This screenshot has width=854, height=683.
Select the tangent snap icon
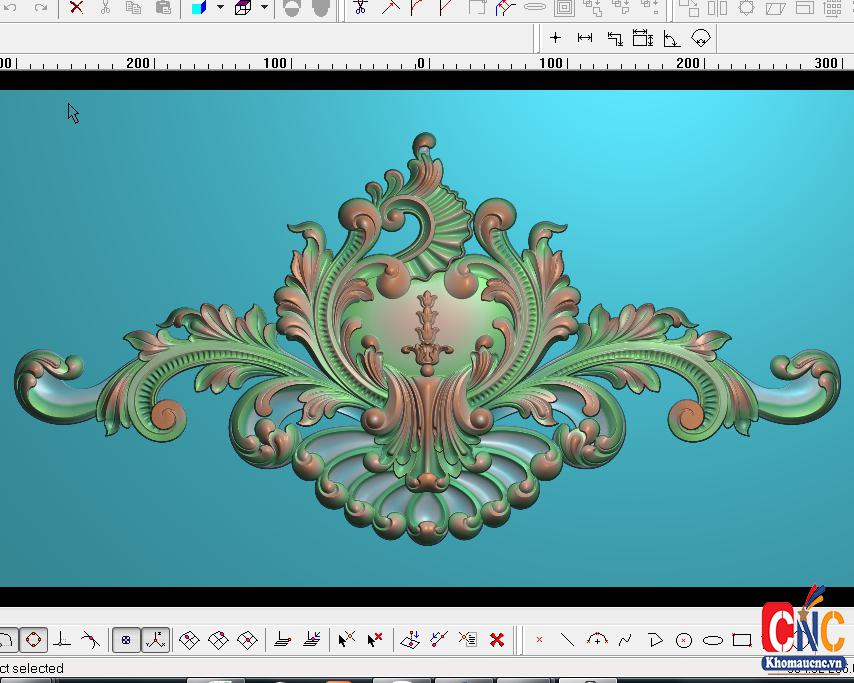tap(91, 639)
